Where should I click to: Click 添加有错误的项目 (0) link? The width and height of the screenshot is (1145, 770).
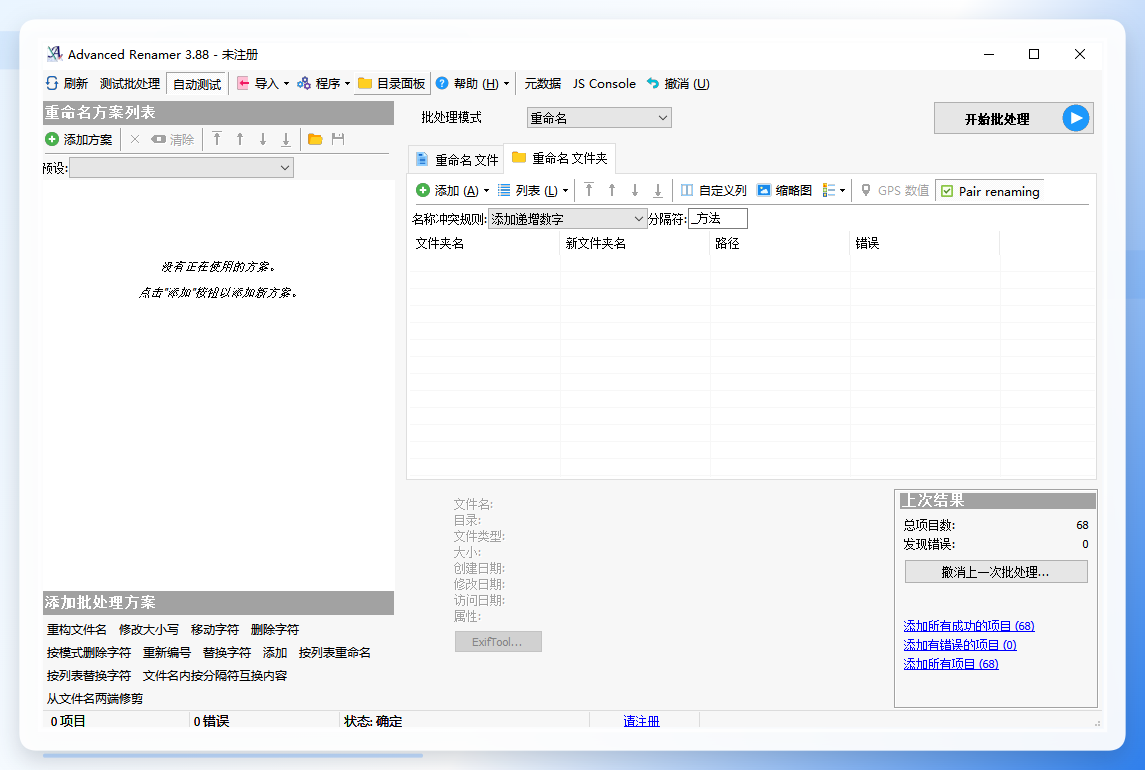tap(960, 645)
